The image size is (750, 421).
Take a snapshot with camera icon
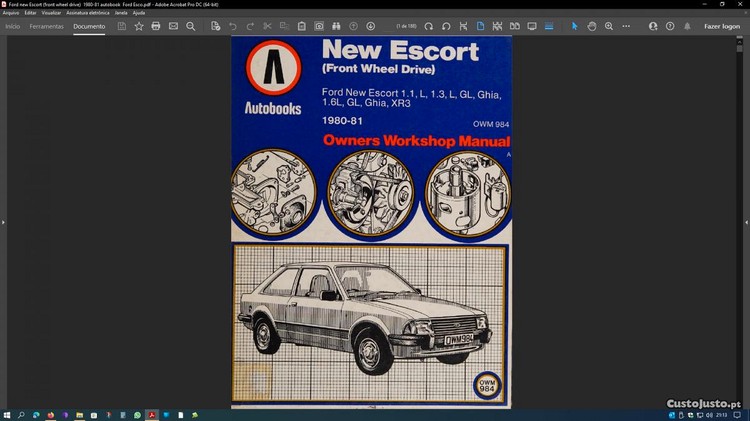[x=319, y=26]
